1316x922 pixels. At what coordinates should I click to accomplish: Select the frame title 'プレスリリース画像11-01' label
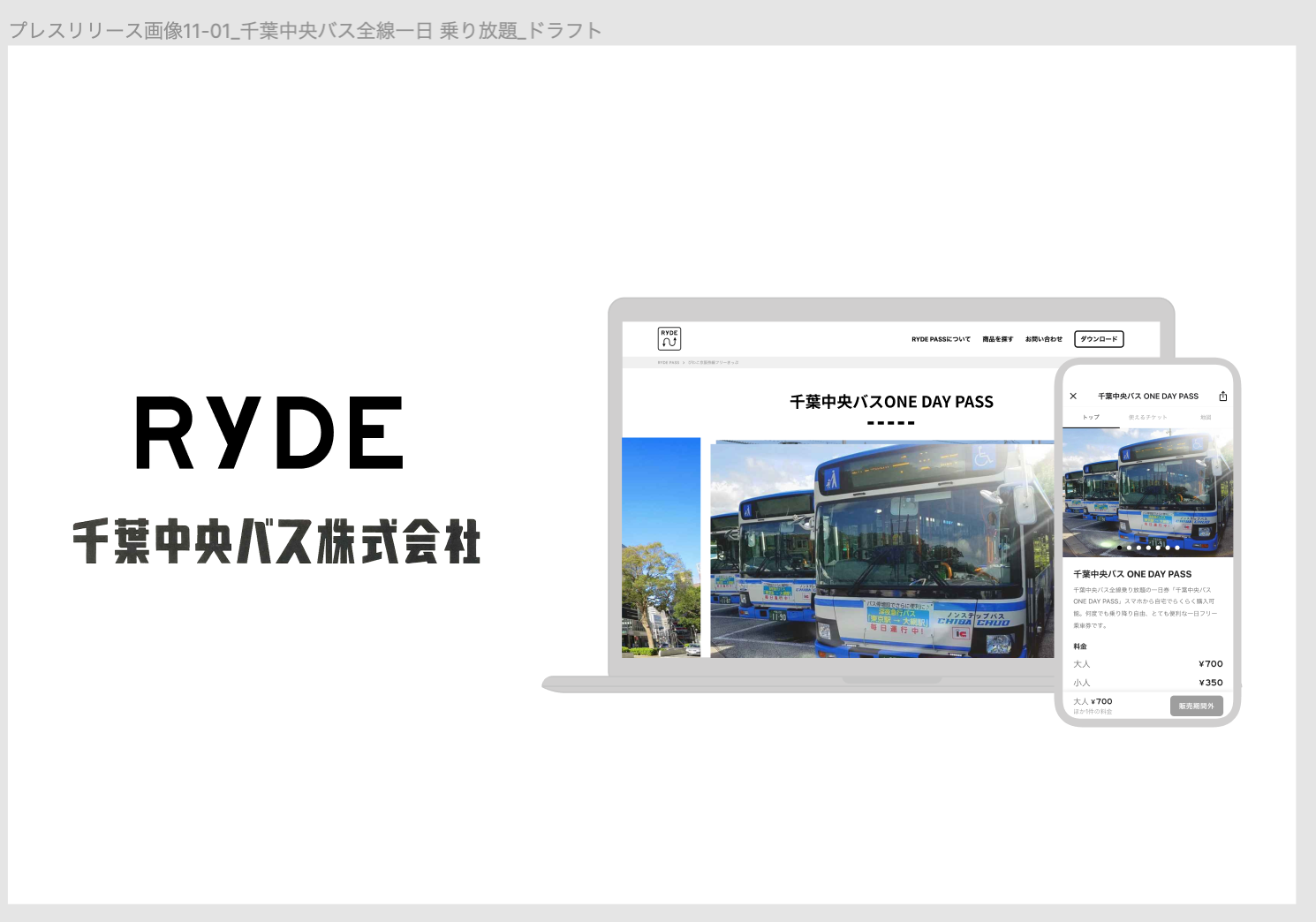point(306,31)
